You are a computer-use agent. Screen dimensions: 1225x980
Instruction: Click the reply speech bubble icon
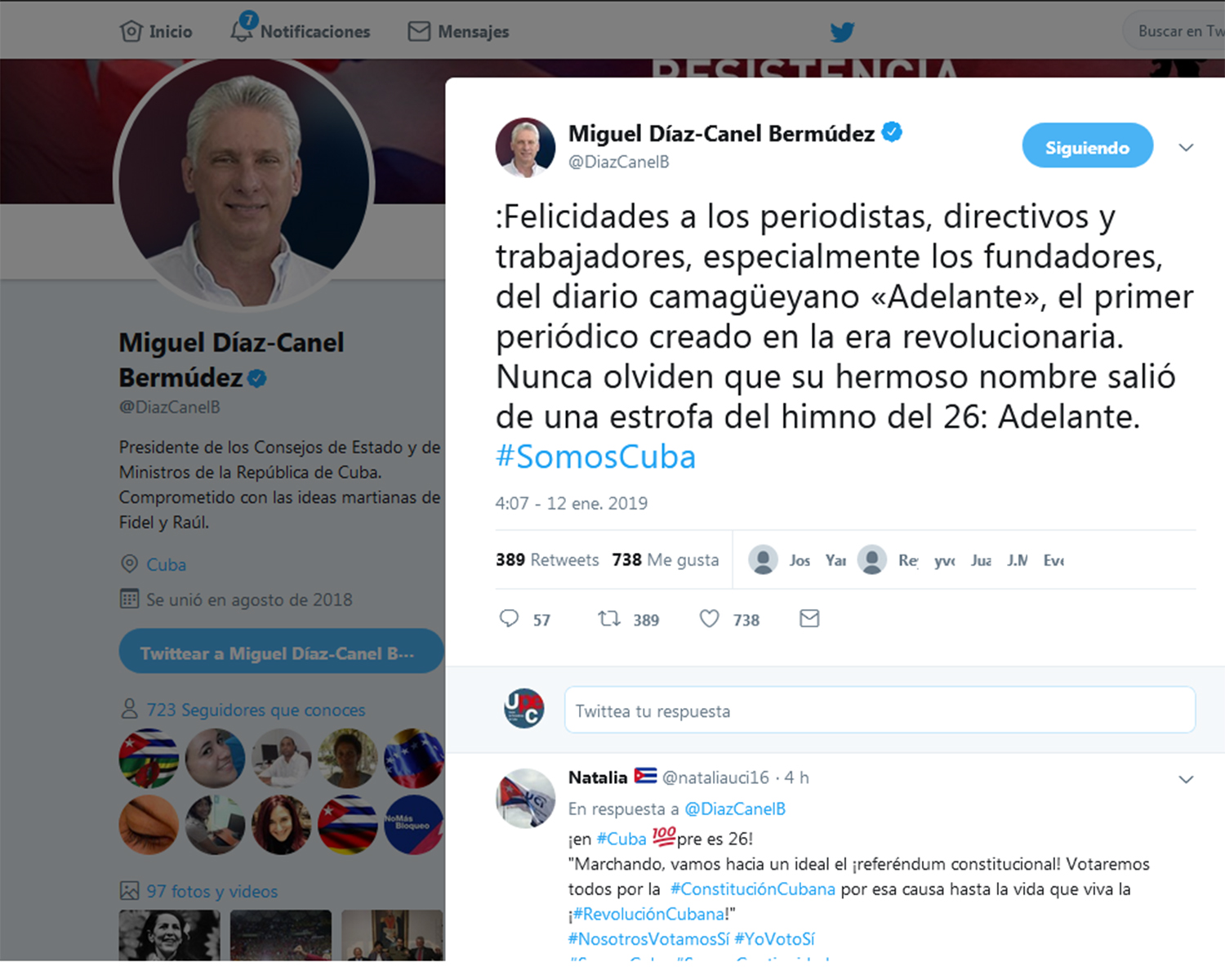click(509, 618)
